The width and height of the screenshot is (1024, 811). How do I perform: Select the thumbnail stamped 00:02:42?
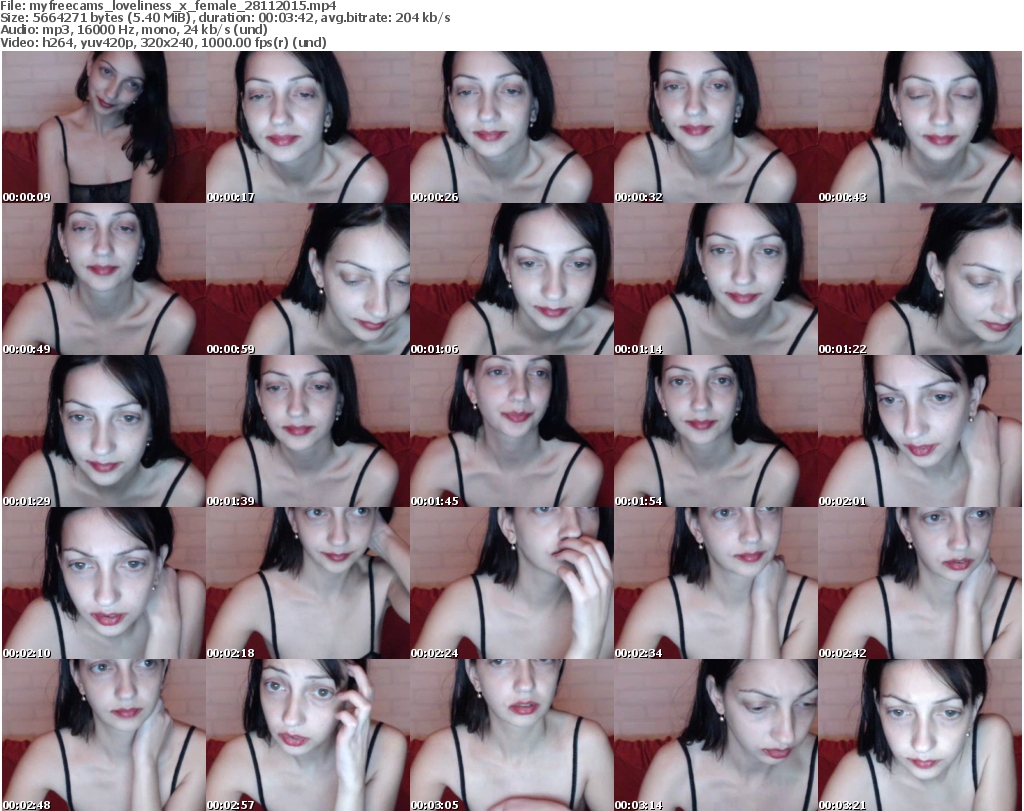point(920,584)
